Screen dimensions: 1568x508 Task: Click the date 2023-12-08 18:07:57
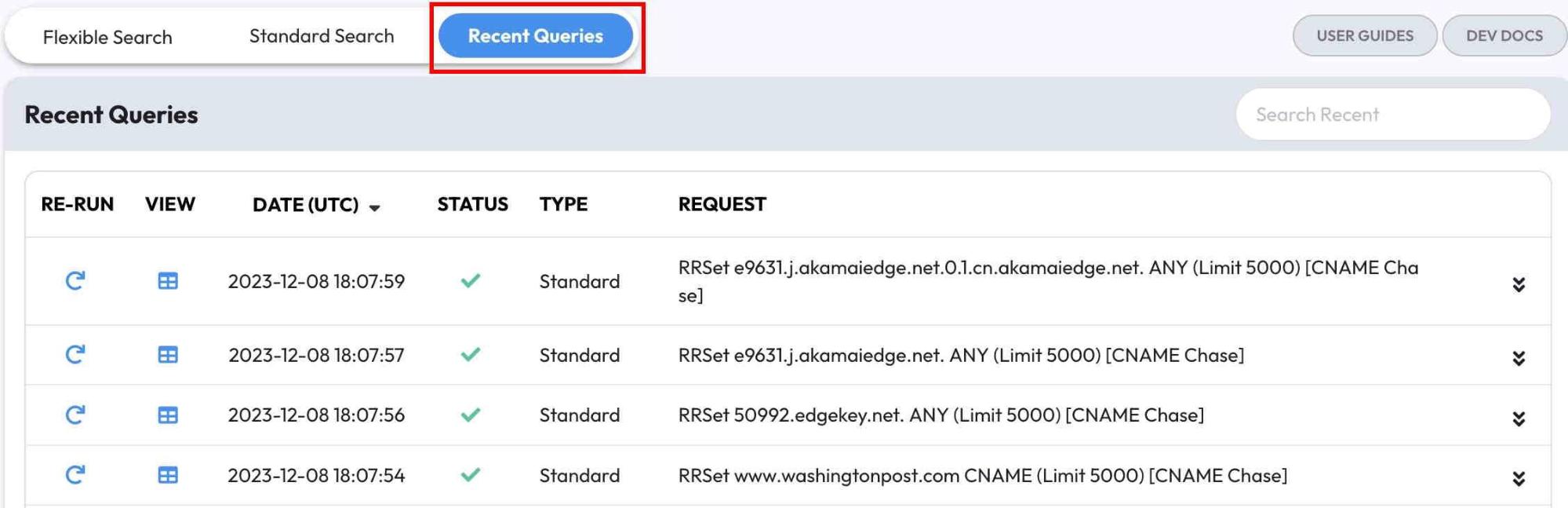pyautogui.click(x=316, y=355)
